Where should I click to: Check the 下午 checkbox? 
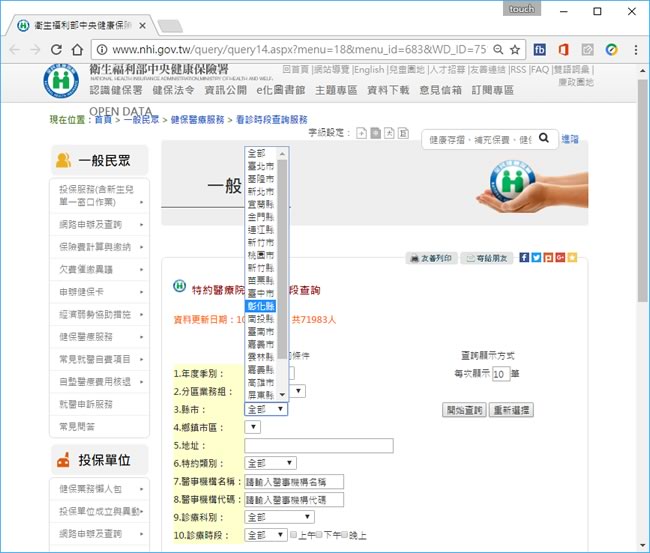click(x=320, y=536)
